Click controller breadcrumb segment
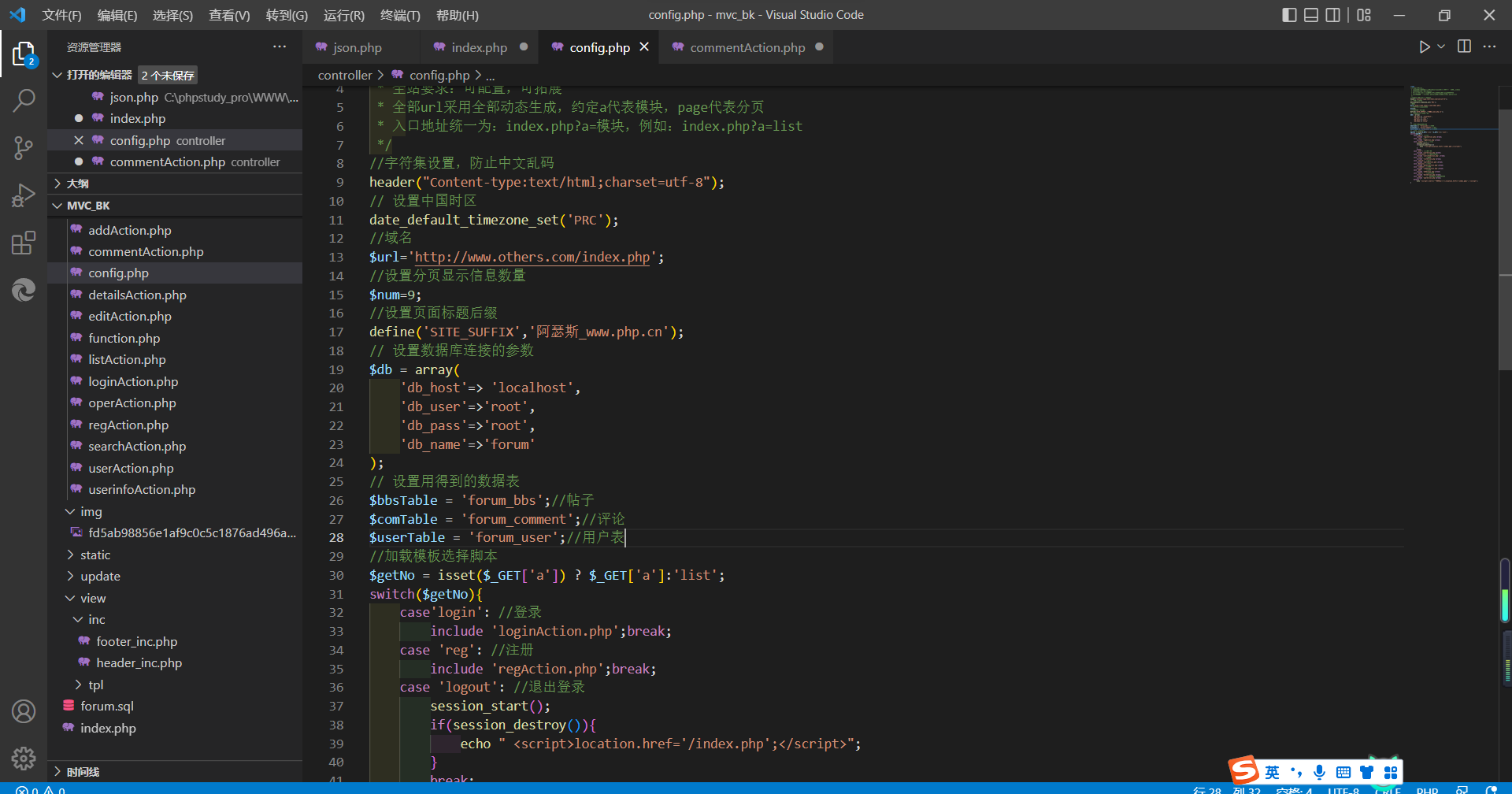1512x794 pixels. (344, 75)
